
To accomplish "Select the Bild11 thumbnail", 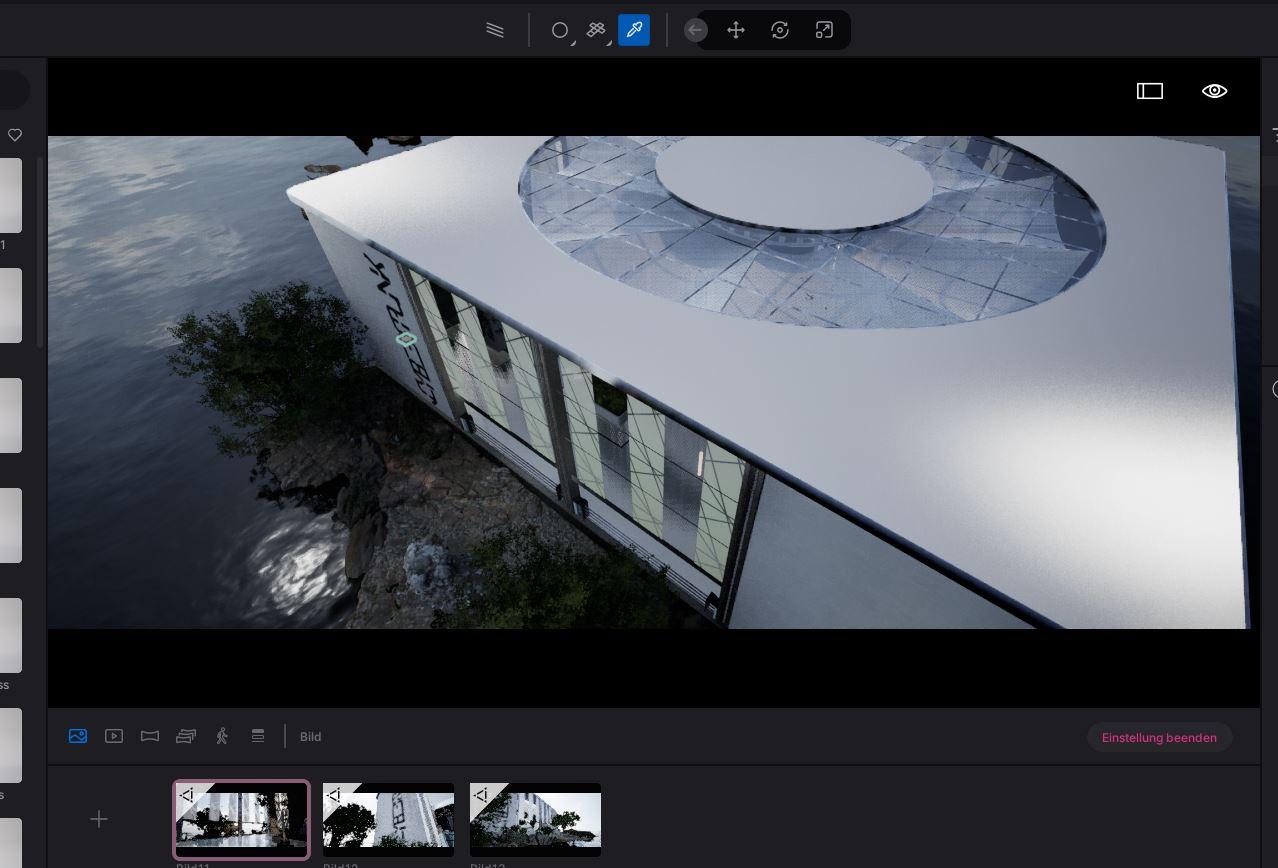I will (x=241, y=820).
